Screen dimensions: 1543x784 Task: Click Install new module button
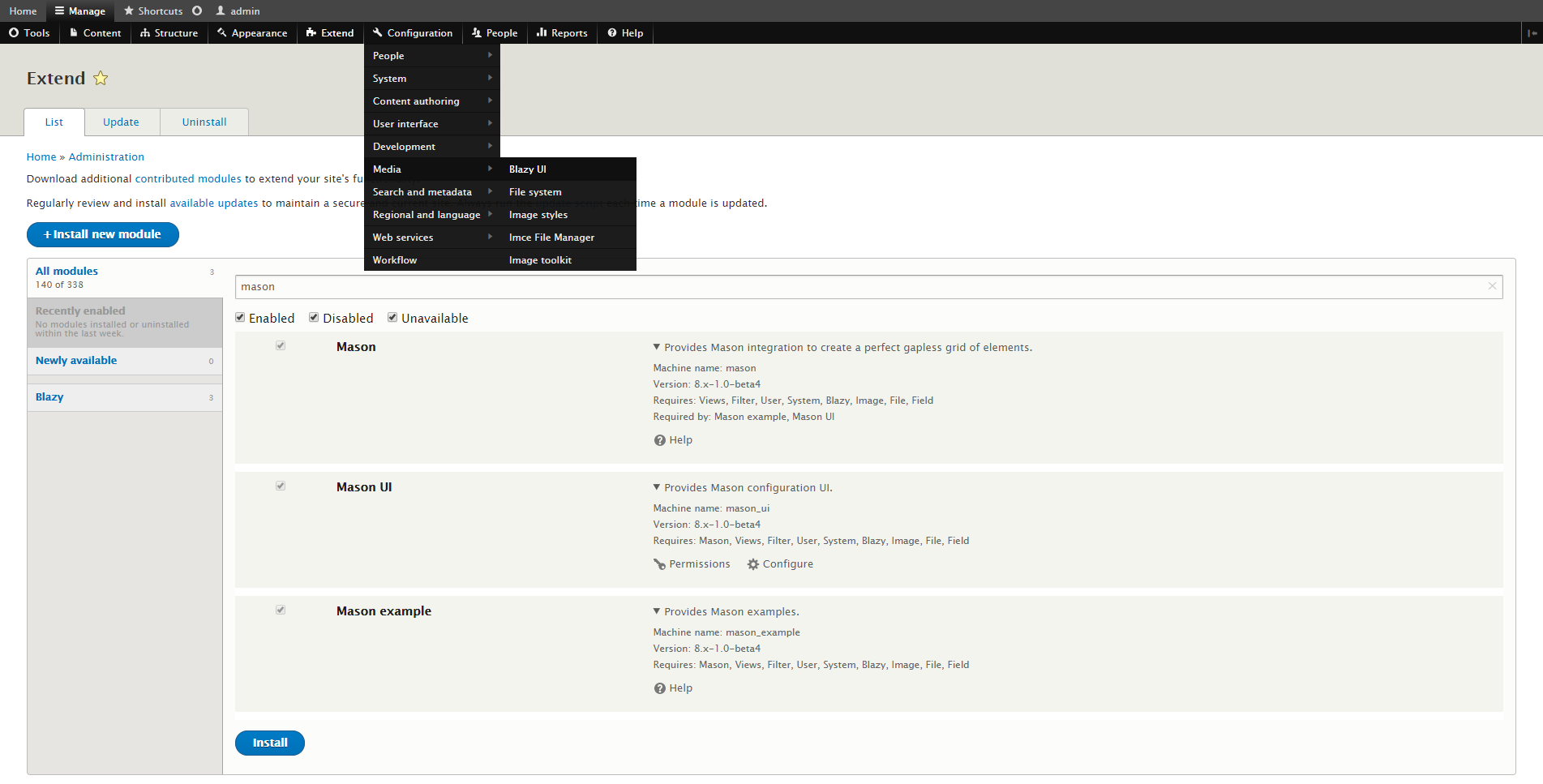[103, 234]
